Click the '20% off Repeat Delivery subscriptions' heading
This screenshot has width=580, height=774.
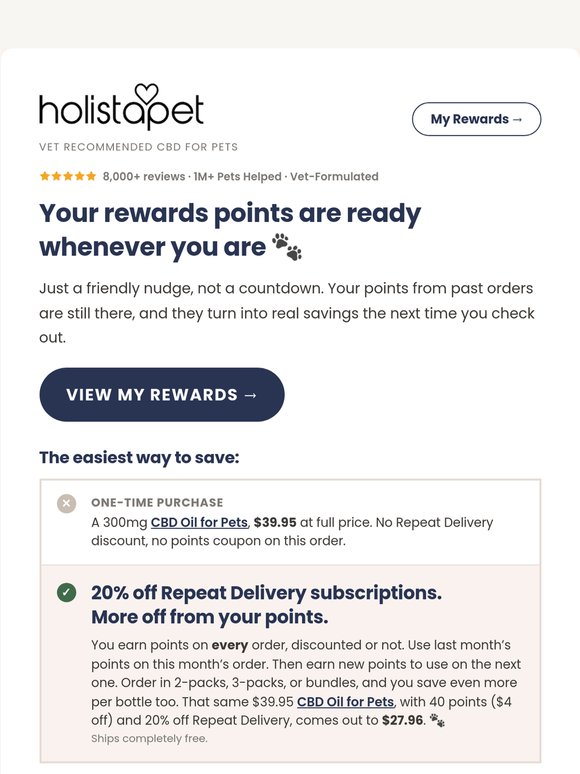pyautogui.click(x=267, y=593)
